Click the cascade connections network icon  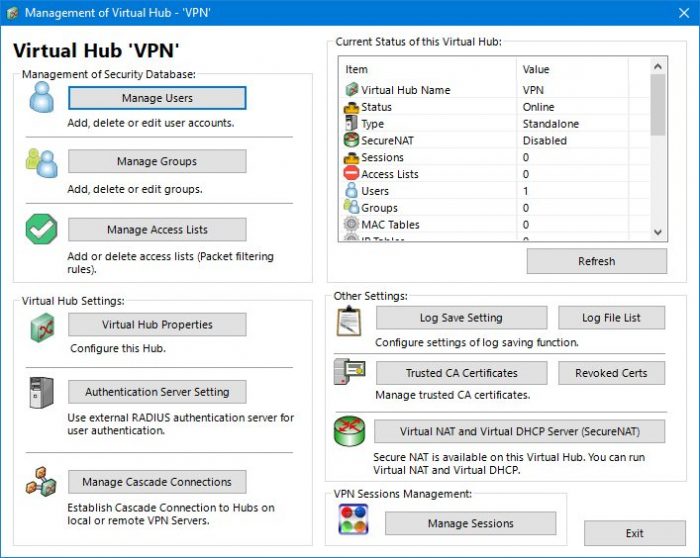41,482
